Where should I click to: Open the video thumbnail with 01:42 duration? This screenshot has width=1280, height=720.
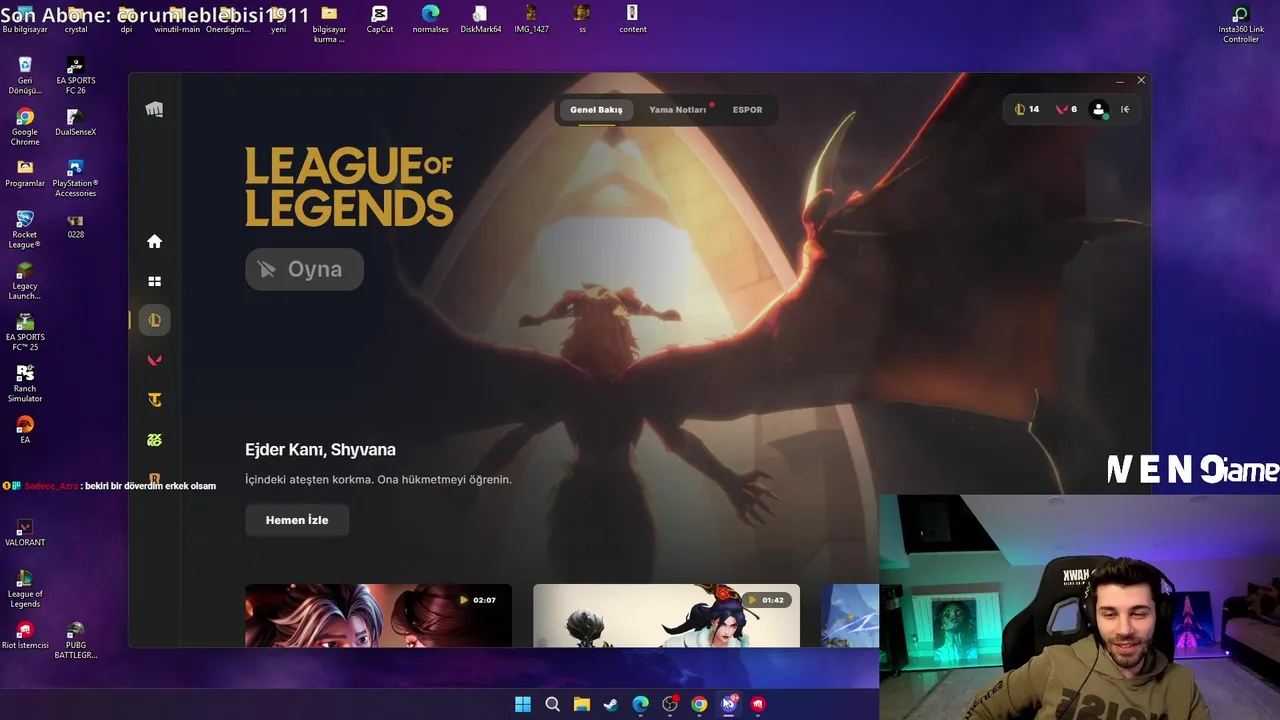pyautogui.click(x=666, y=616)
